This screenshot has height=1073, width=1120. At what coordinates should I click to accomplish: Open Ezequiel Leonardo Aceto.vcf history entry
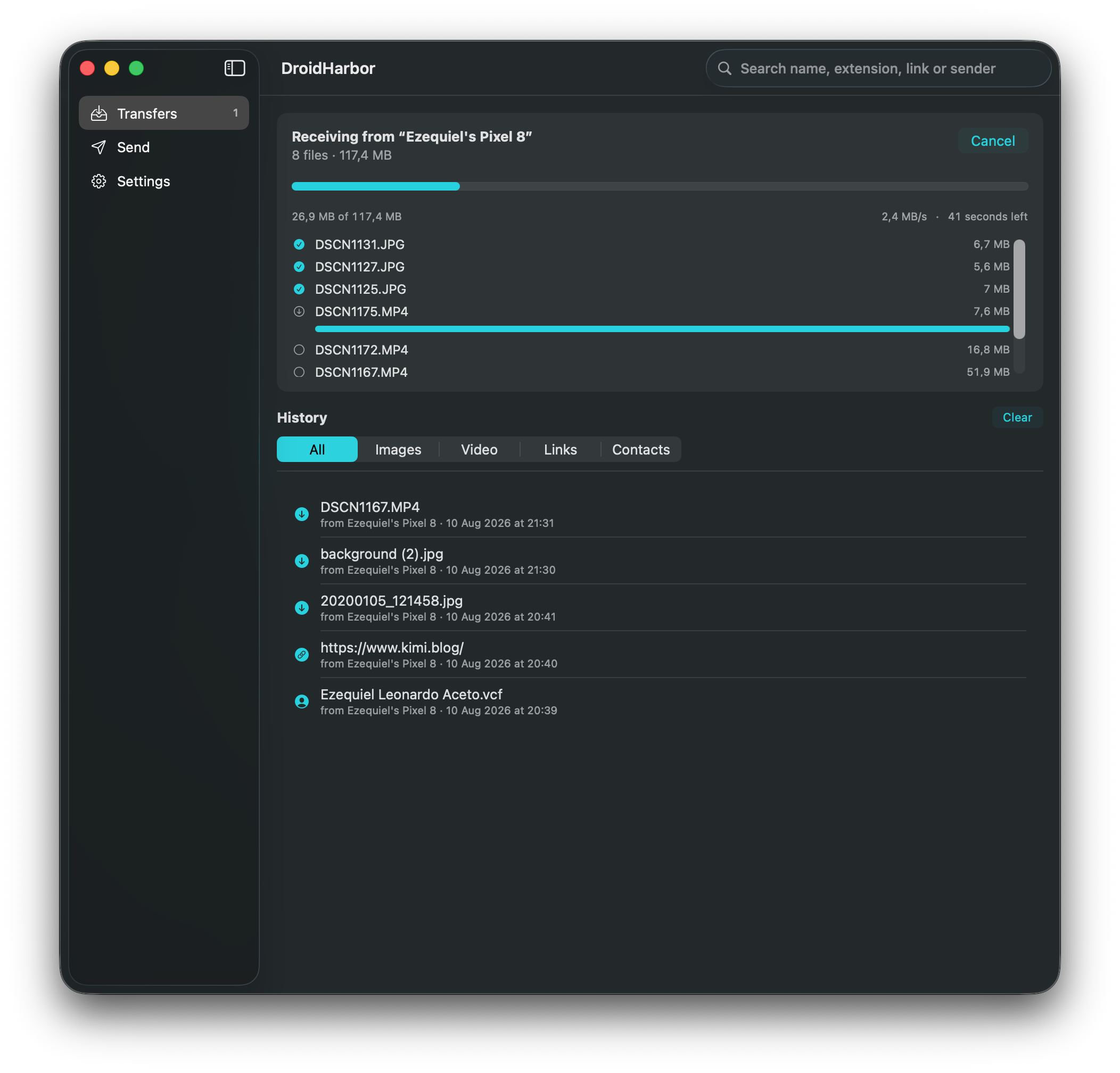tap(660, 701)
